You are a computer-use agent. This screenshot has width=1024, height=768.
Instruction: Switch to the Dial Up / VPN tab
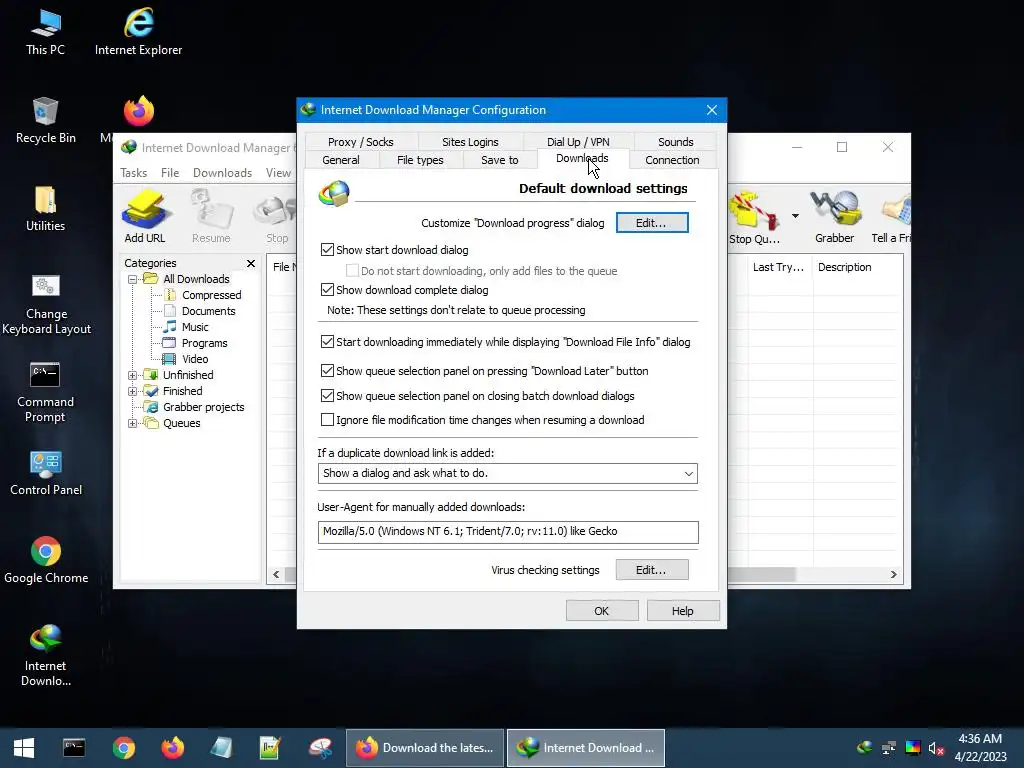[578, 142]
